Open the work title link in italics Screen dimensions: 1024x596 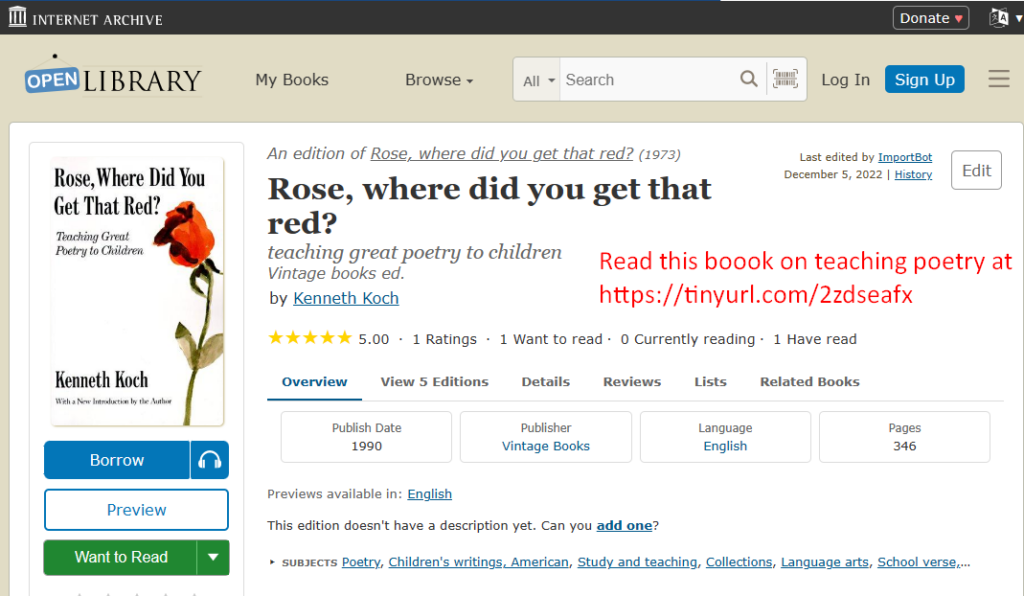pyautogui.click(x=502, y=153)
